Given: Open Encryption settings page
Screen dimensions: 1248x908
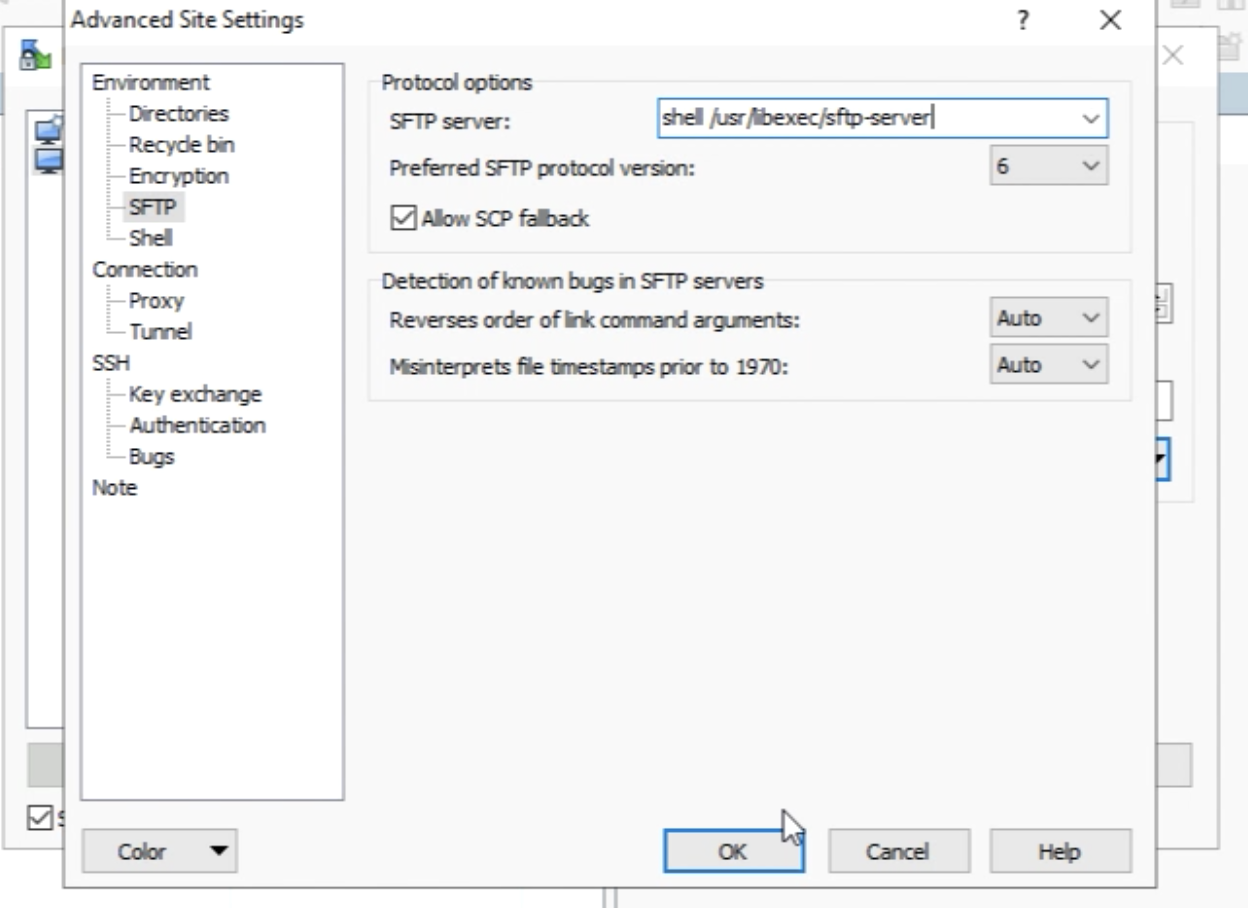Looking at the screenshot, I should pos(178,176).
